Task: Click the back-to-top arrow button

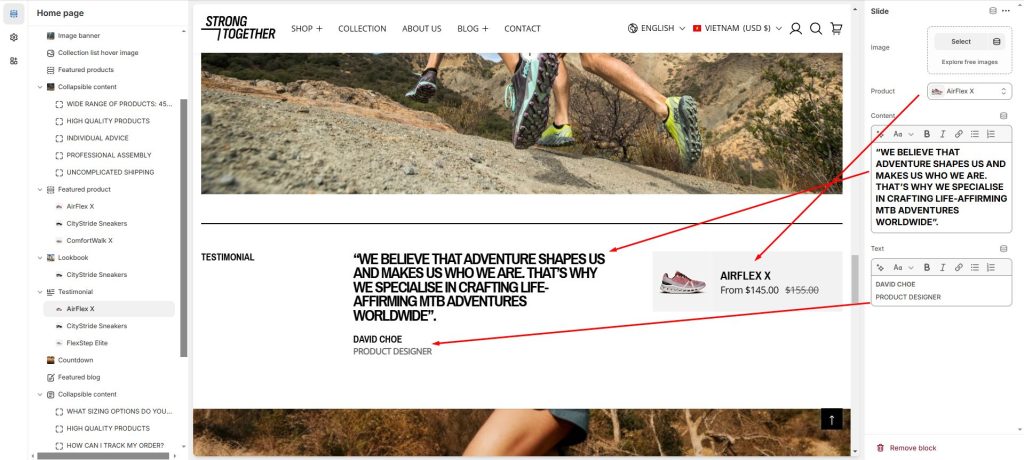Action: [x=831, y=419]
